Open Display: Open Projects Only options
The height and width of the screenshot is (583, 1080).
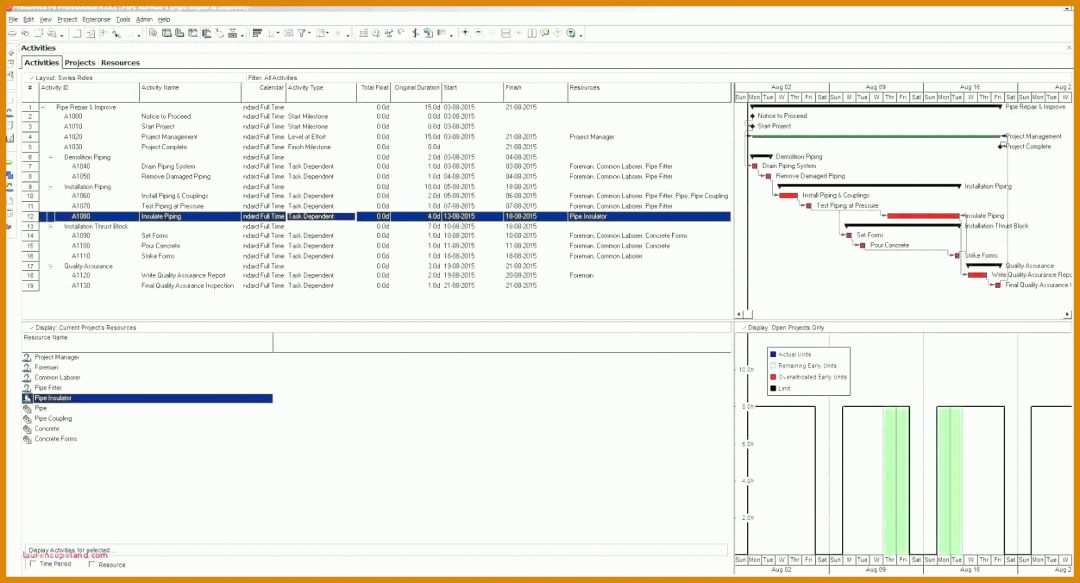coord(784,327)
